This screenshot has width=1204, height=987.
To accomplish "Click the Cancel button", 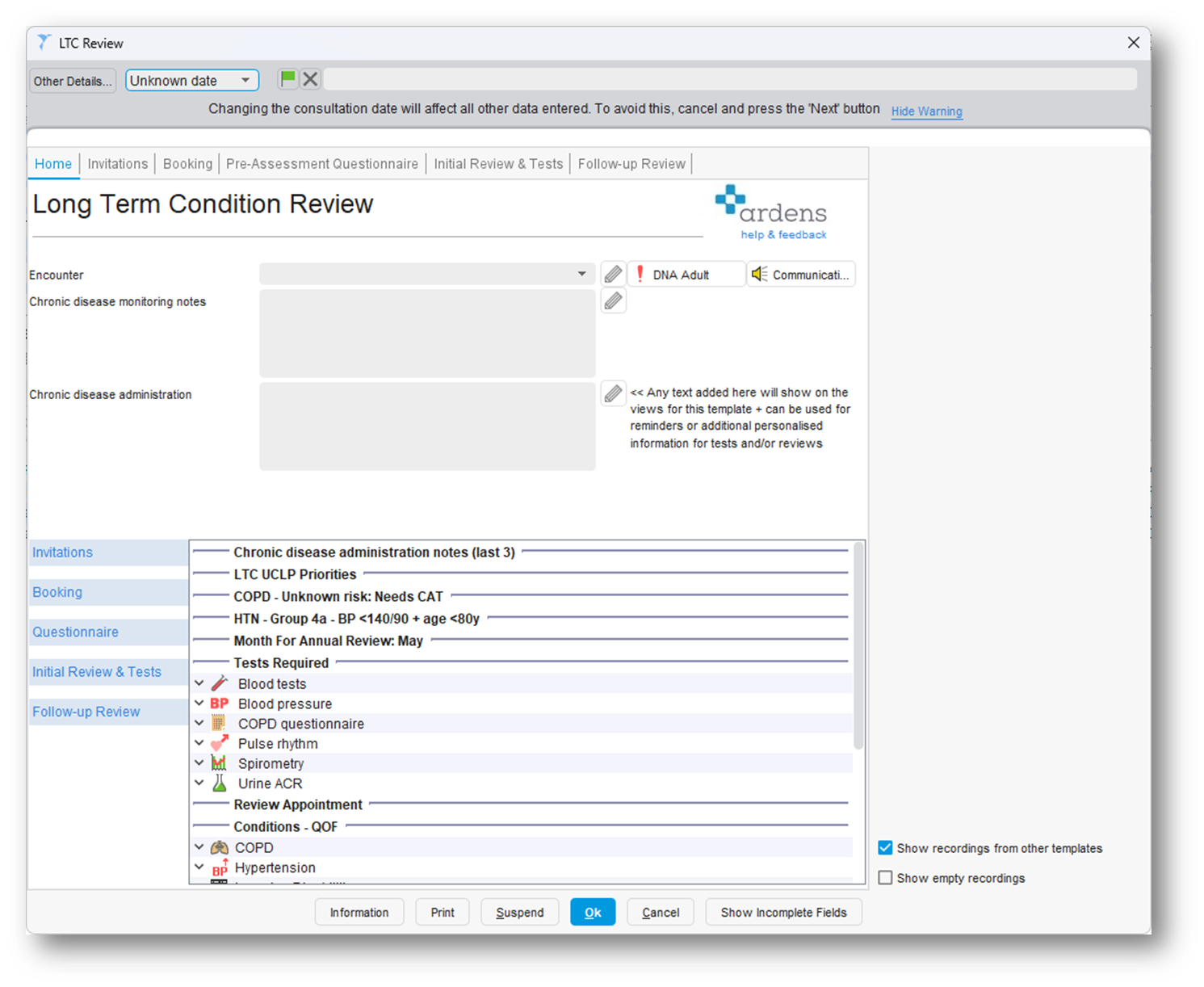I will click(x=661, y=913).
